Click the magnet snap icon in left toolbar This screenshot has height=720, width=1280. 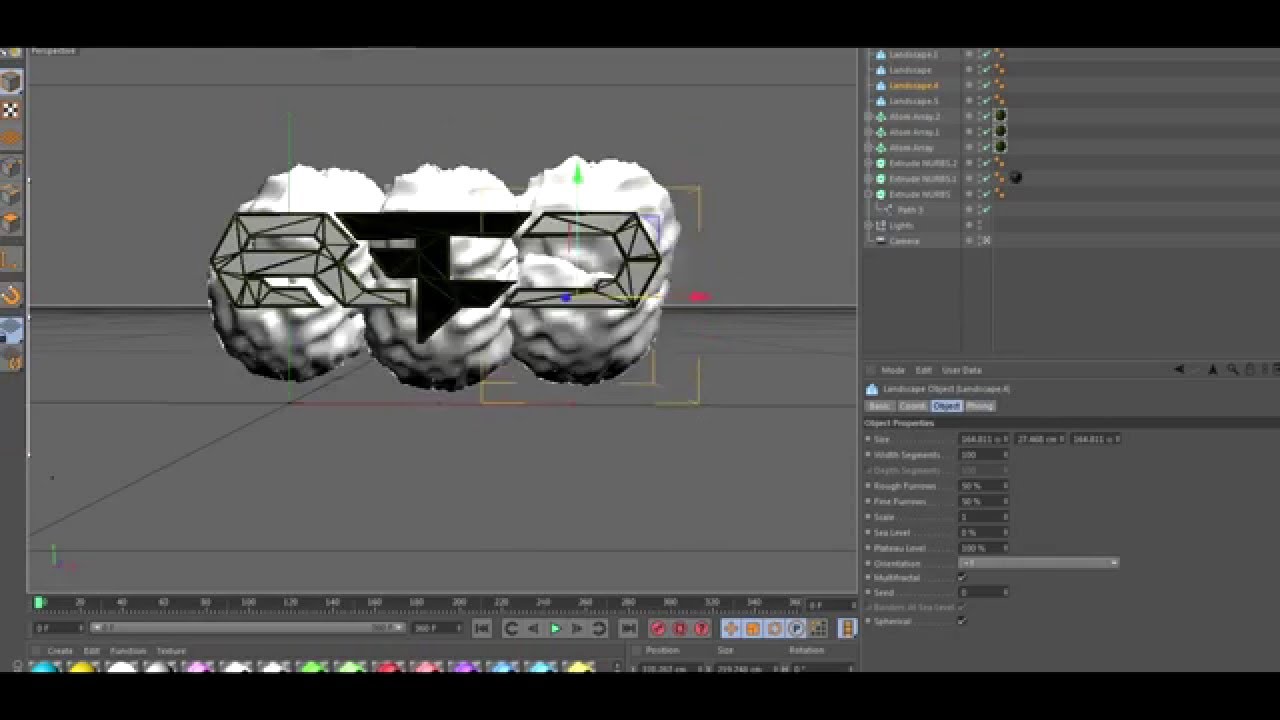(x=11, y=295)
